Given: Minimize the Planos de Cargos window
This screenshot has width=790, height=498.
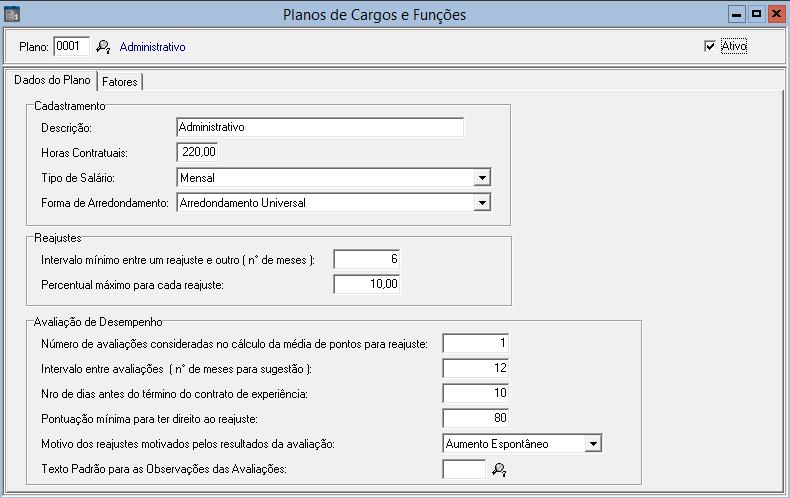Looking at the screenshot, I should pyautogui.click(x=736, y=15).
